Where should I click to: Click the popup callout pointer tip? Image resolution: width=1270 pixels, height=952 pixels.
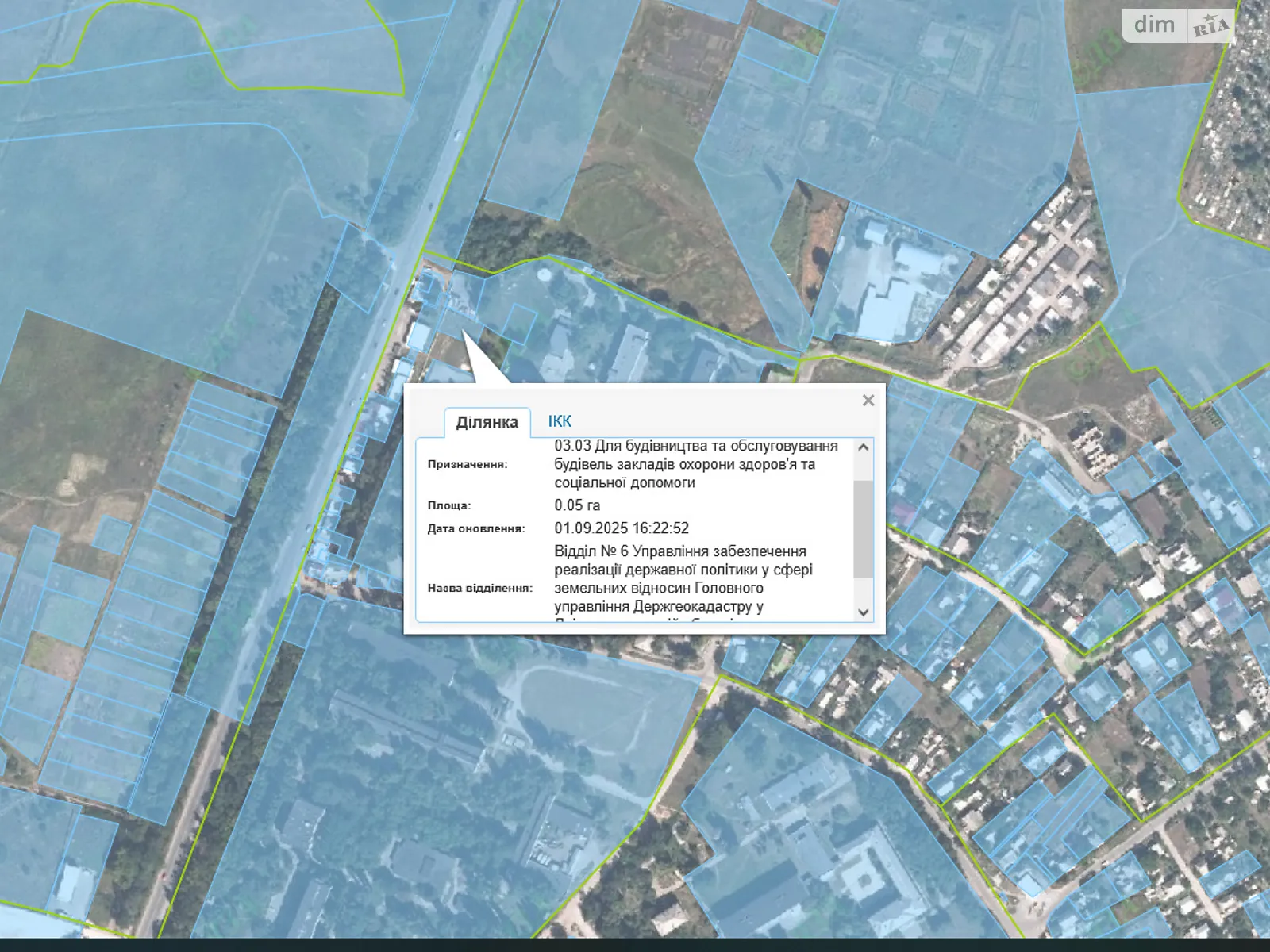464,334
